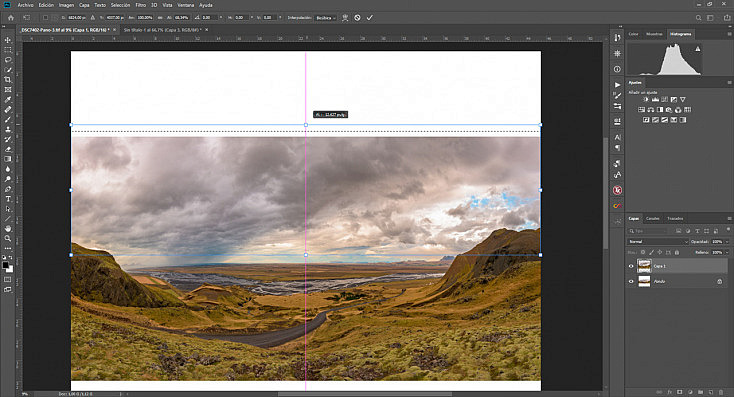Select the Crop tool
Viewport: 734px width, 397px height.
8,80
